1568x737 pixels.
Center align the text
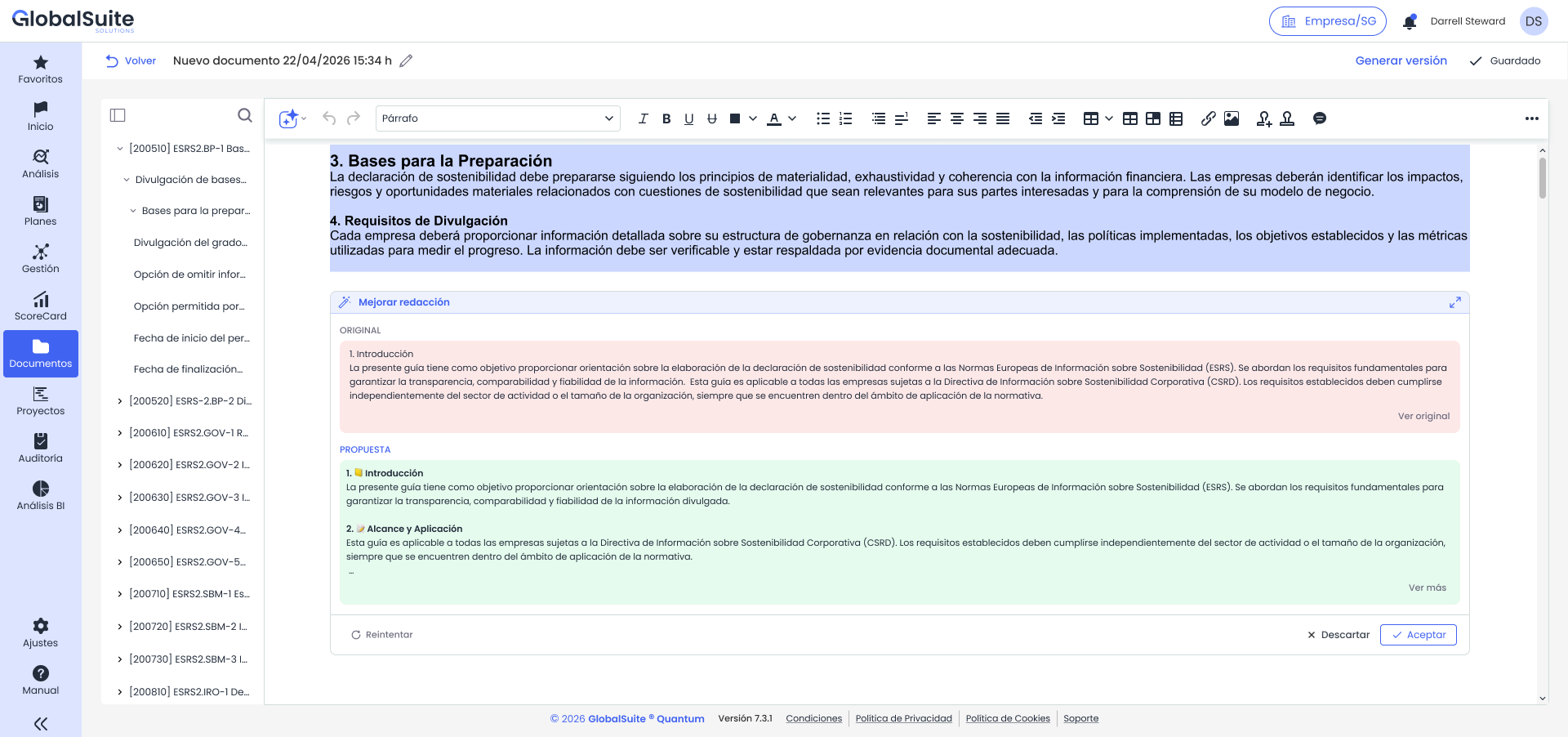pos(957,118)
